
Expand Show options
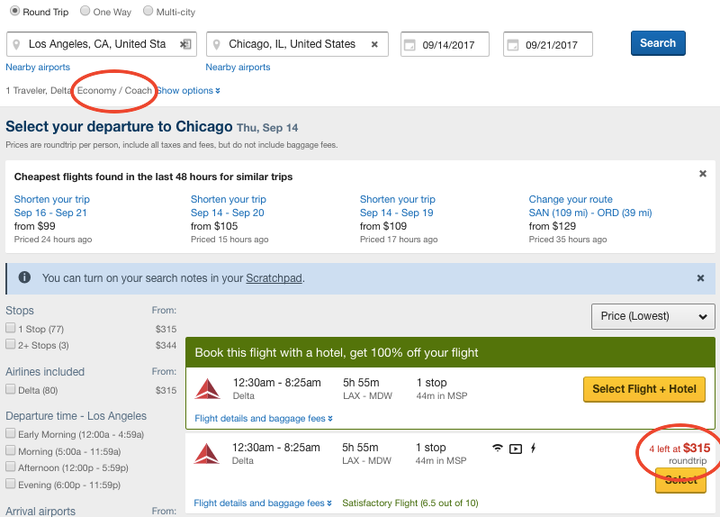click(188, 90)
